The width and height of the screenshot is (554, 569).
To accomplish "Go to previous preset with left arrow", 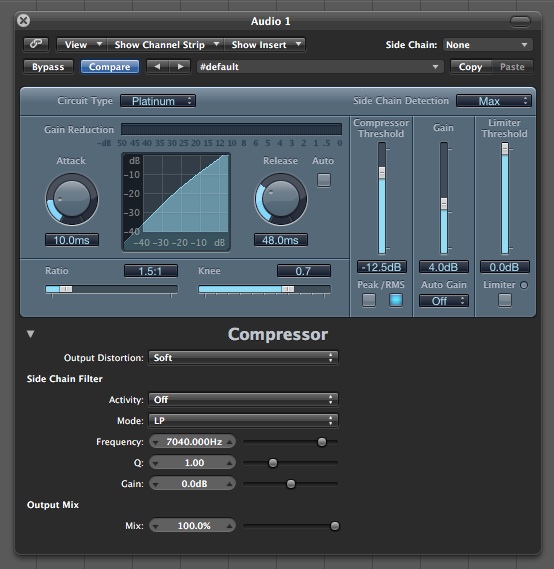I will click(x=157, y=67).
